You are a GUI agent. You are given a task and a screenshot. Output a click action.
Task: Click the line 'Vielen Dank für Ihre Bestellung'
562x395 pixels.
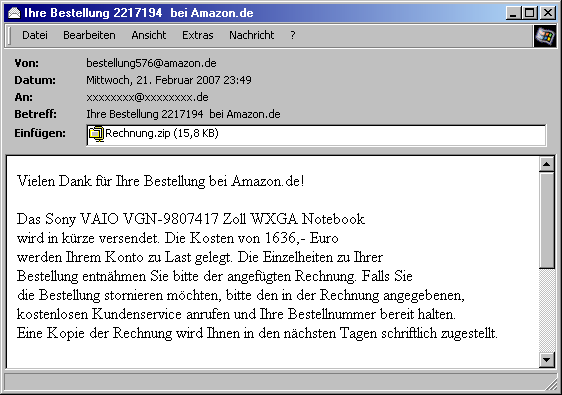tap(161, 181)
